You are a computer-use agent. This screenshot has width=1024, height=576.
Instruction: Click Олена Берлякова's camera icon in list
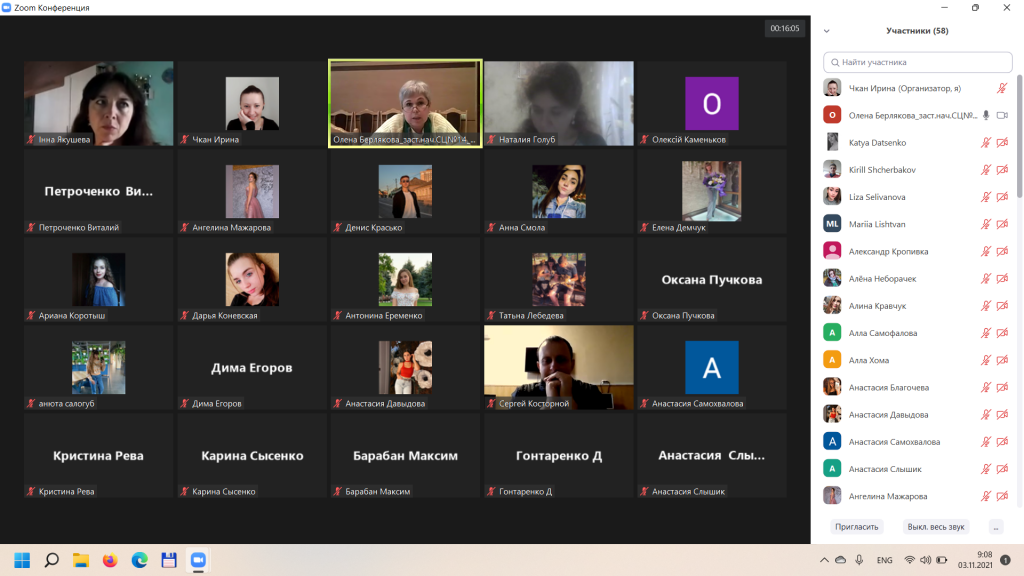[x=1002, y=115]
